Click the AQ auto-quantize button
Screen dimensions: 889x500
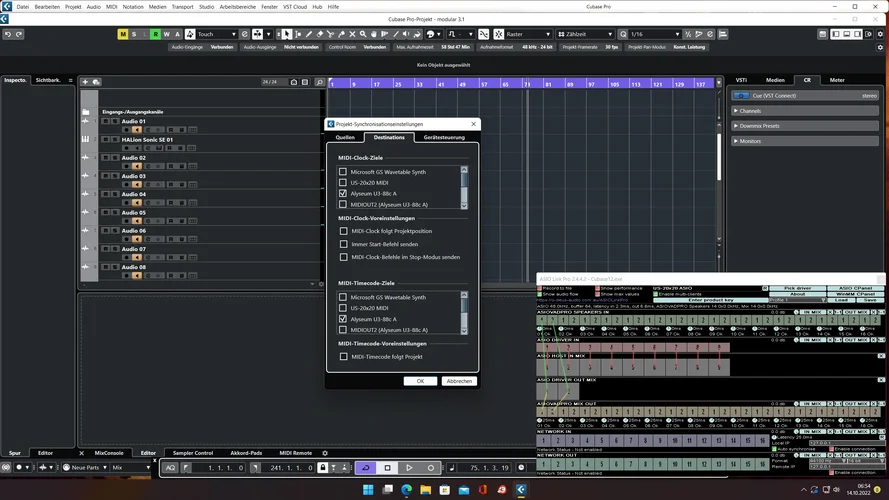(x=170, y=467)
